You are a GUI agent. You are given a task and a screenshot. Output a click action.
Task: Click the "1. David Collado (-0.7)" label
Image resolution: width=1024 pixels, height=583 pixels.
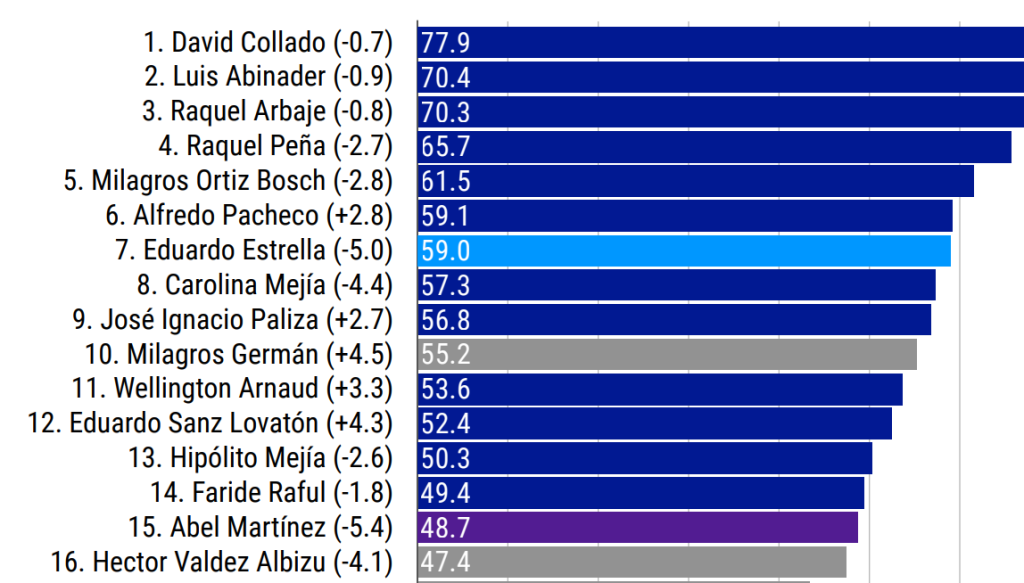267,43
